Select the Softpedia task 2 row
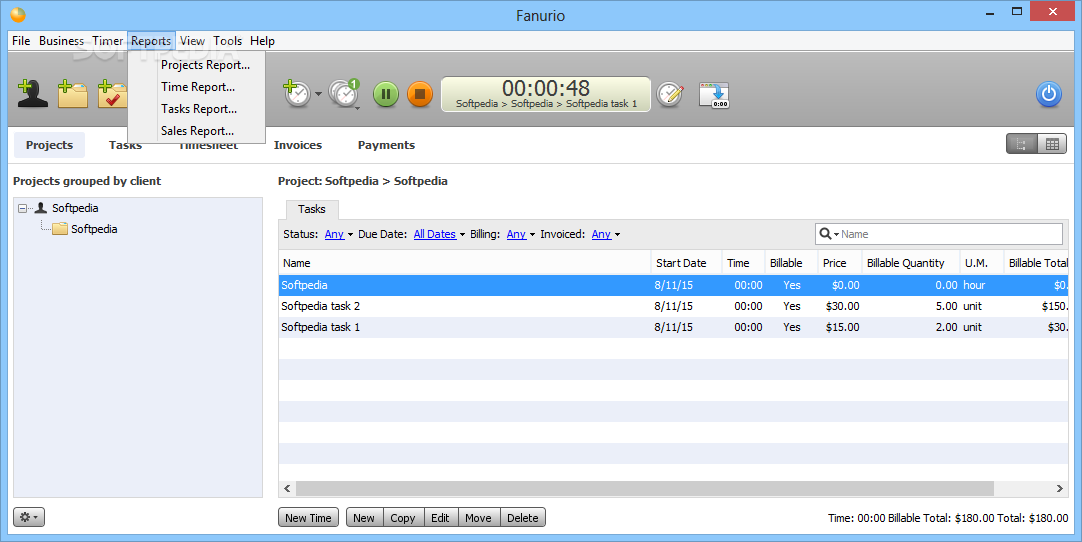 (x=673, y=306)
